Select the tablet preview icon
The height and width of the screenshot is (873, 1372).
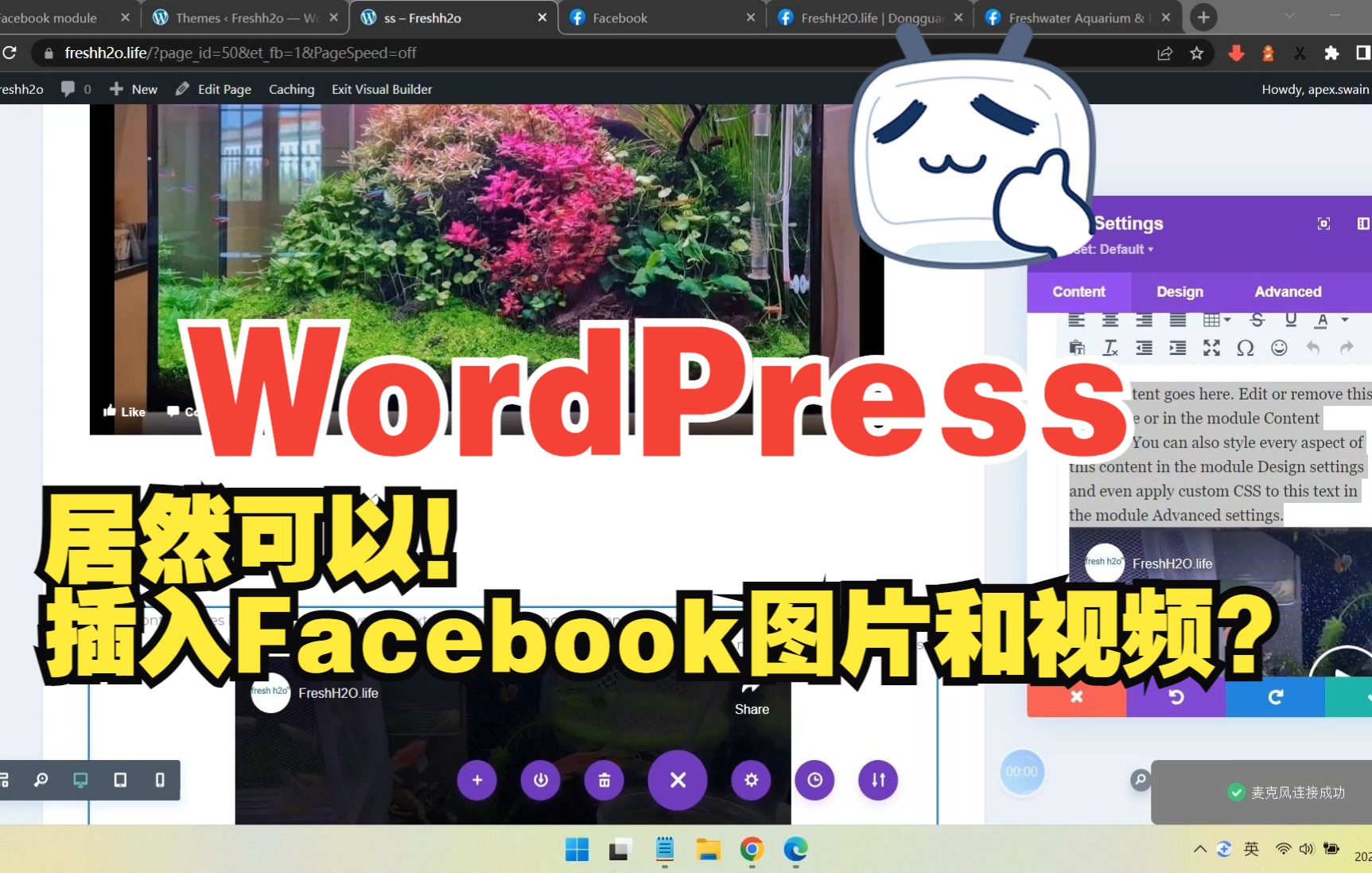click(x=120, y=780)
